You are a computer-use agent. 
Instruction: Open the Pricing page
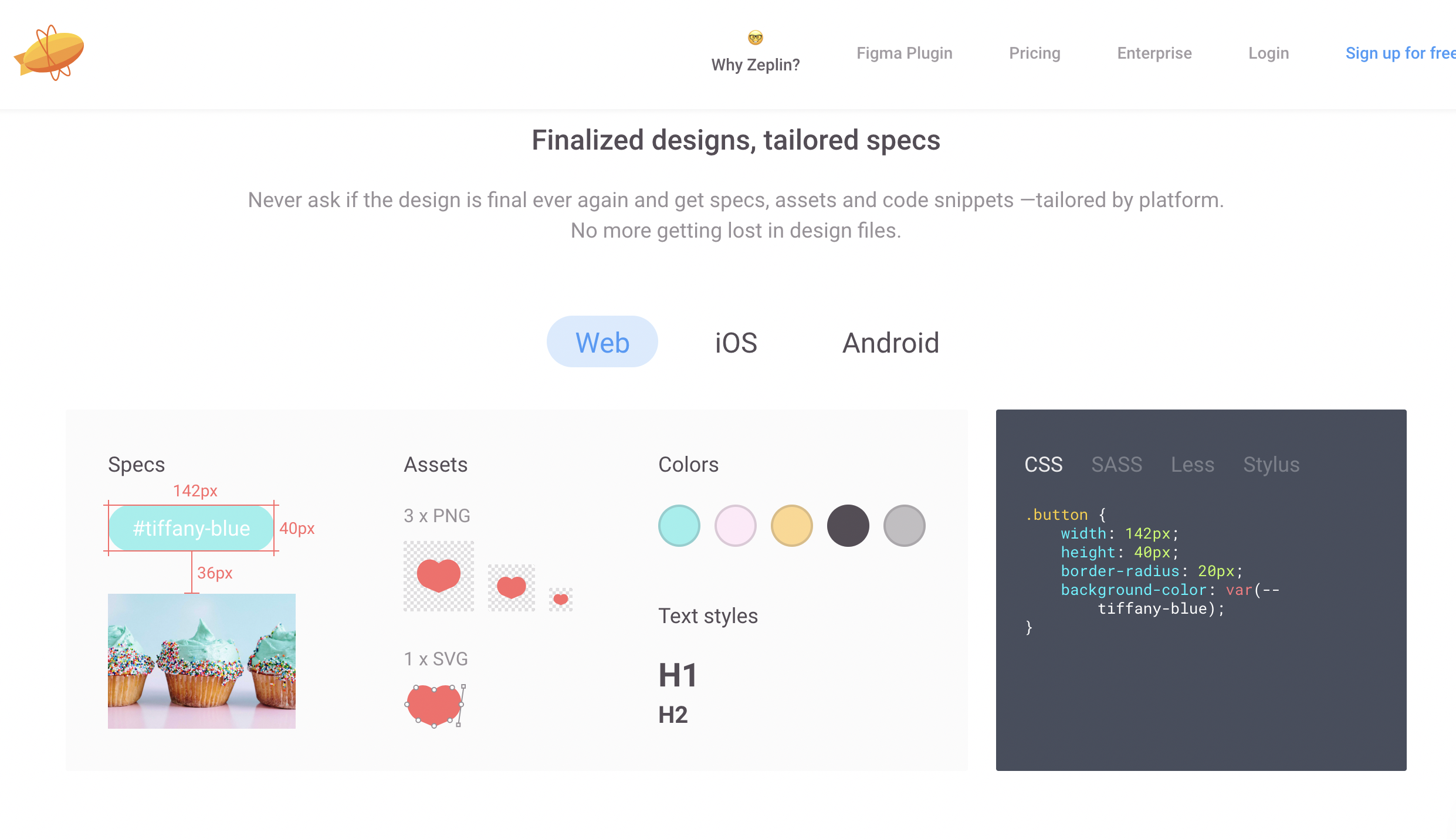pos(1035,53)
